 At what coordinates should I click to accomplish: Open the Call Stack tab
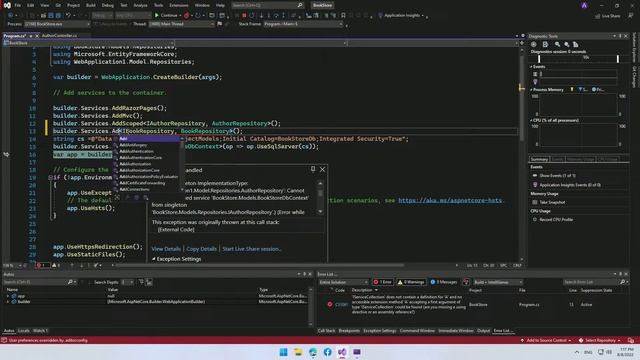(327, 331)
